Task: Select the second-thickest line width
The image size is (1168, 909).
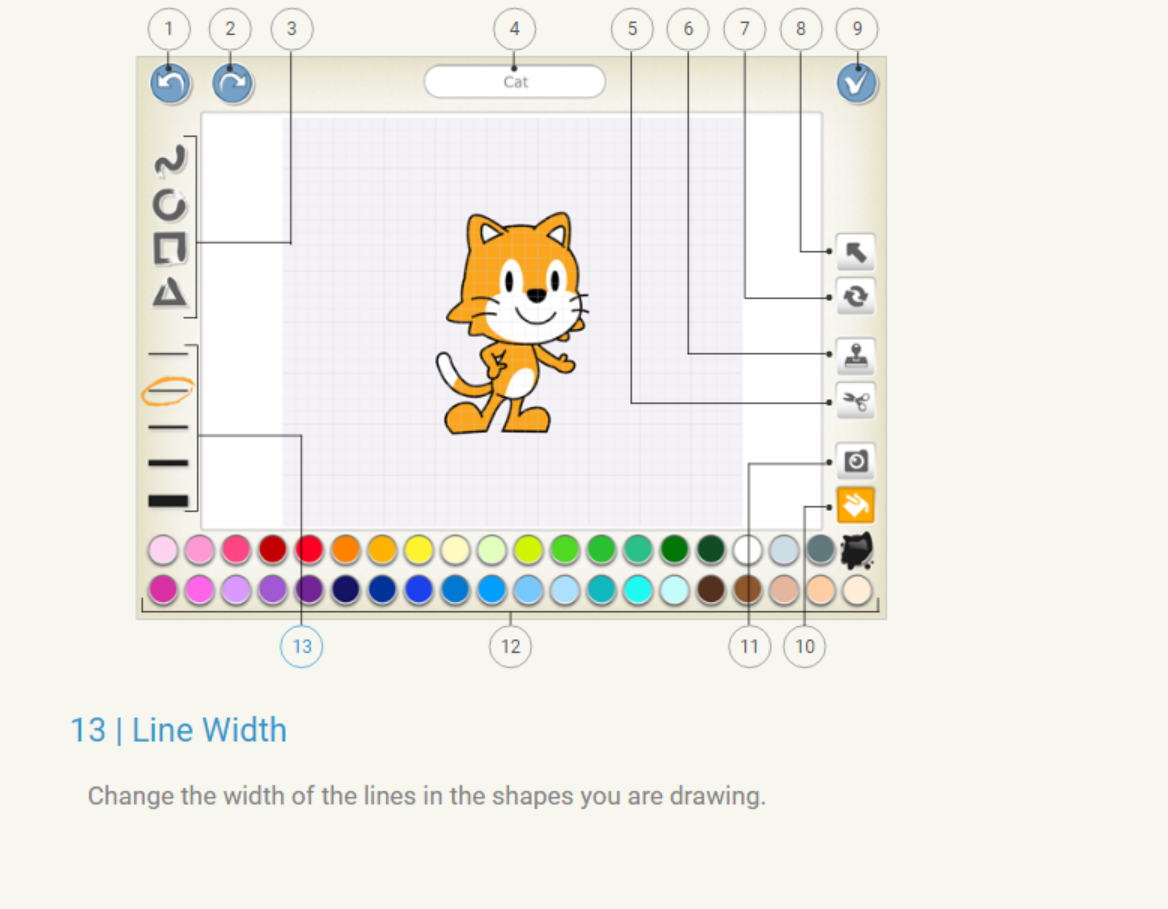Action: tap(168, 463)
